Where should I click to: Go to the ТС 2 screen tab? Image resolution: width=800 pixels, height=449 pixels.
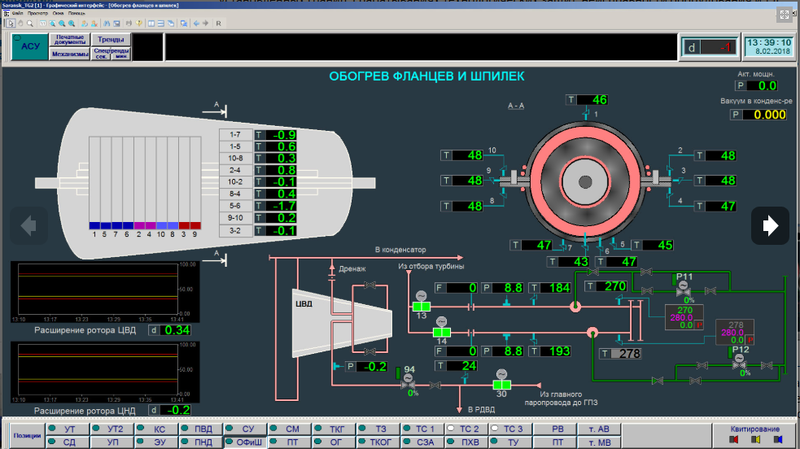(x=469, y=428)
